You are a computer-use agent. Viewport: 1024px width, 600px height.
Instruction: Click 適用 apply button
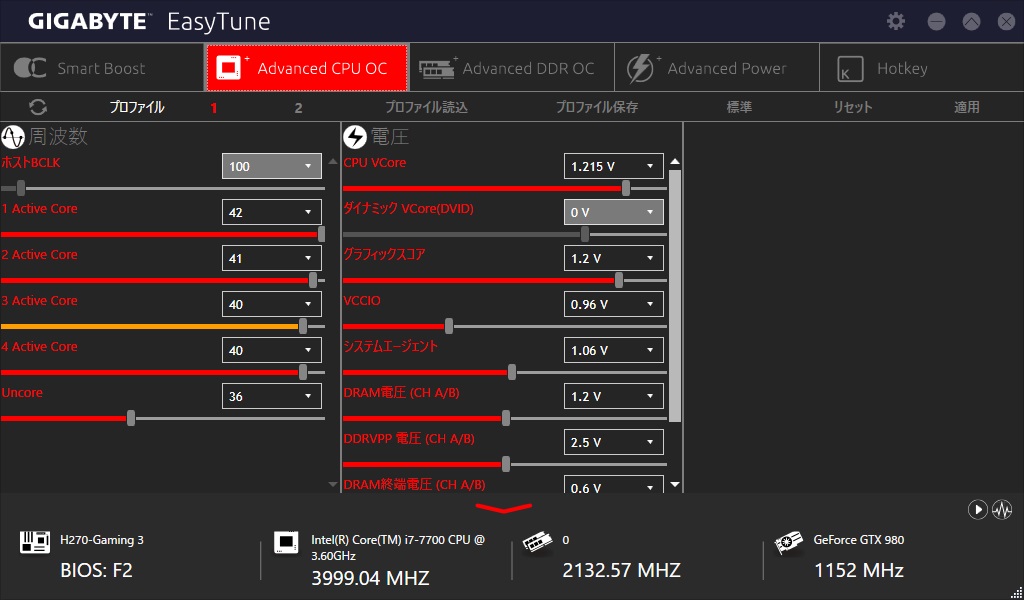click(967, 107)
